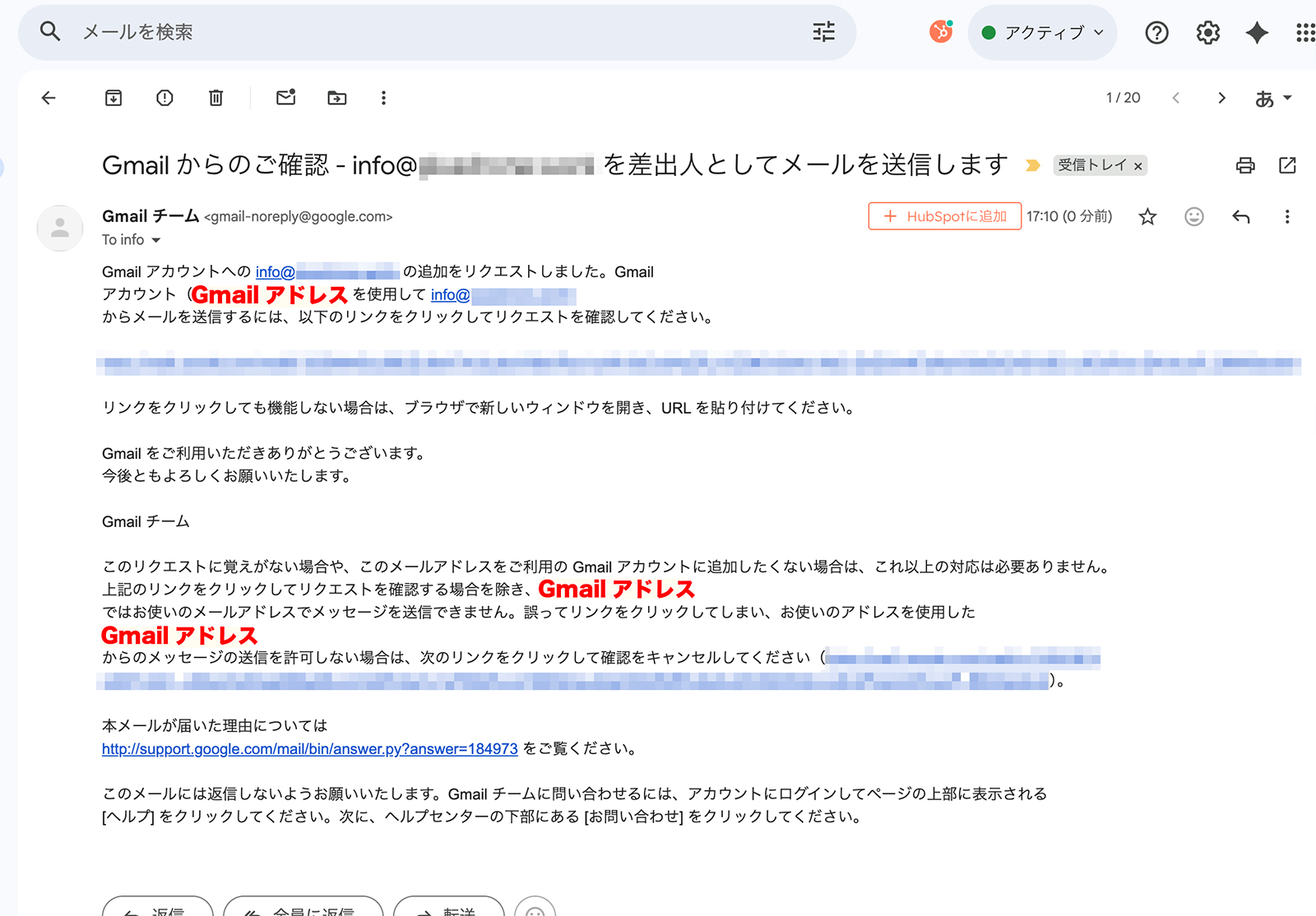Open the message's three-dot more menu
This screenshot has height=916, width=1316.
coord(1287,216)
